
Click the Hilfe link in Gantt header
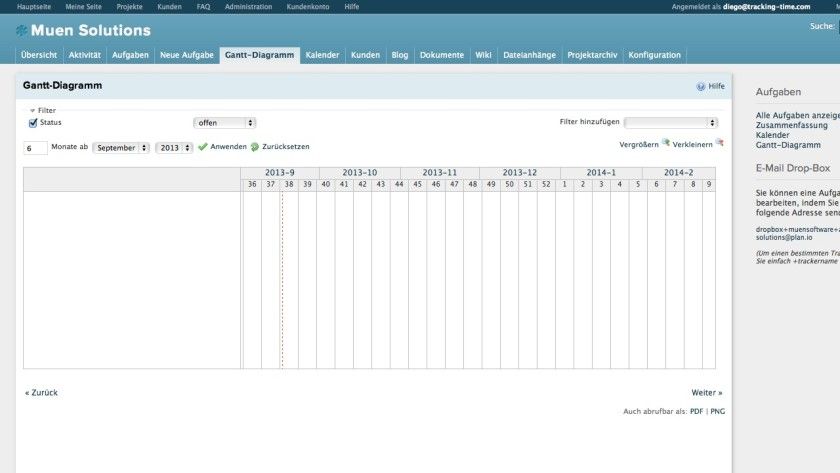tap(716, 86)
